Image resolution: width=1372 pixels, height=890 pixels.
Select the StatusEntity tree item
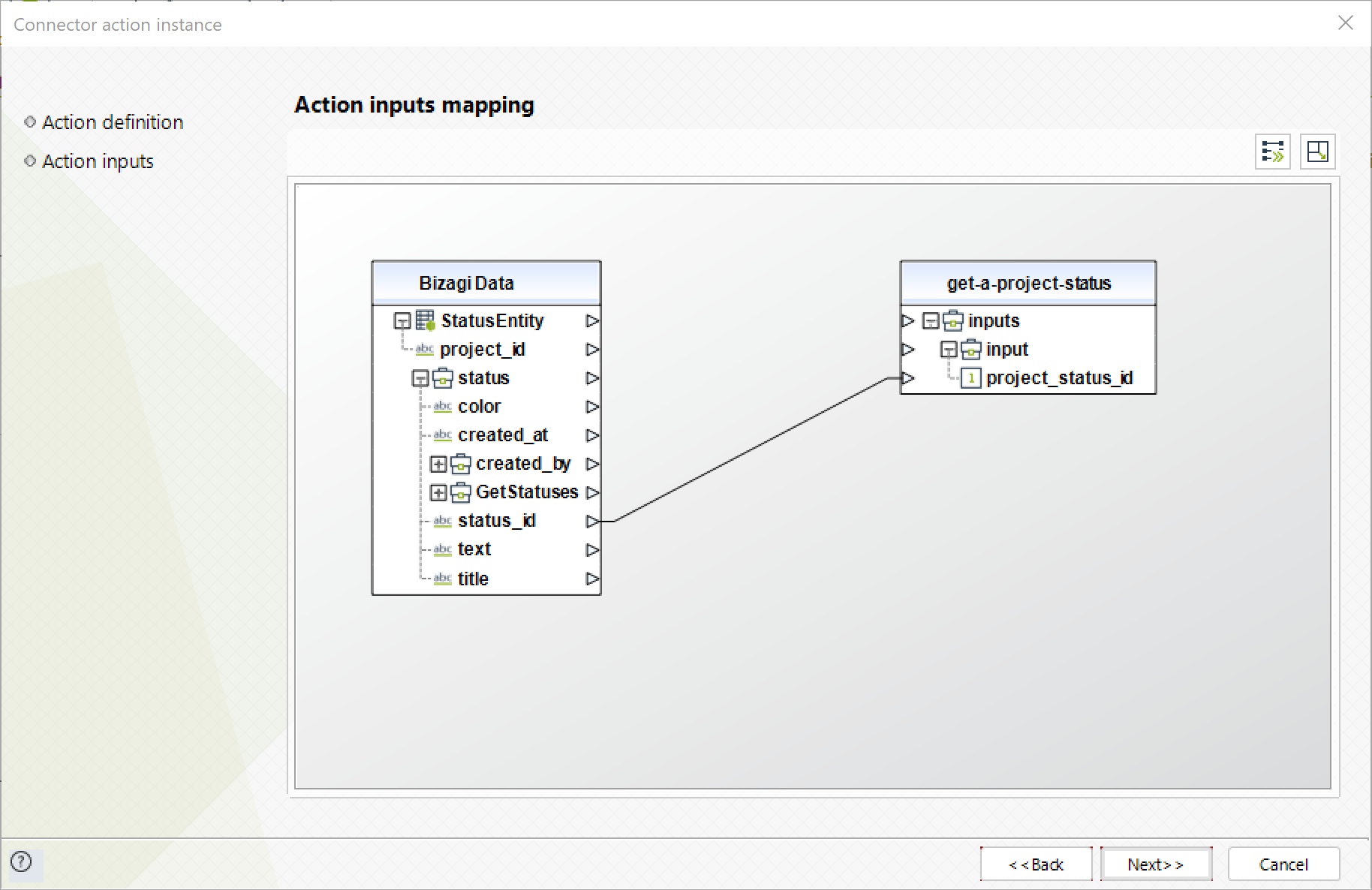click(492, 321)
